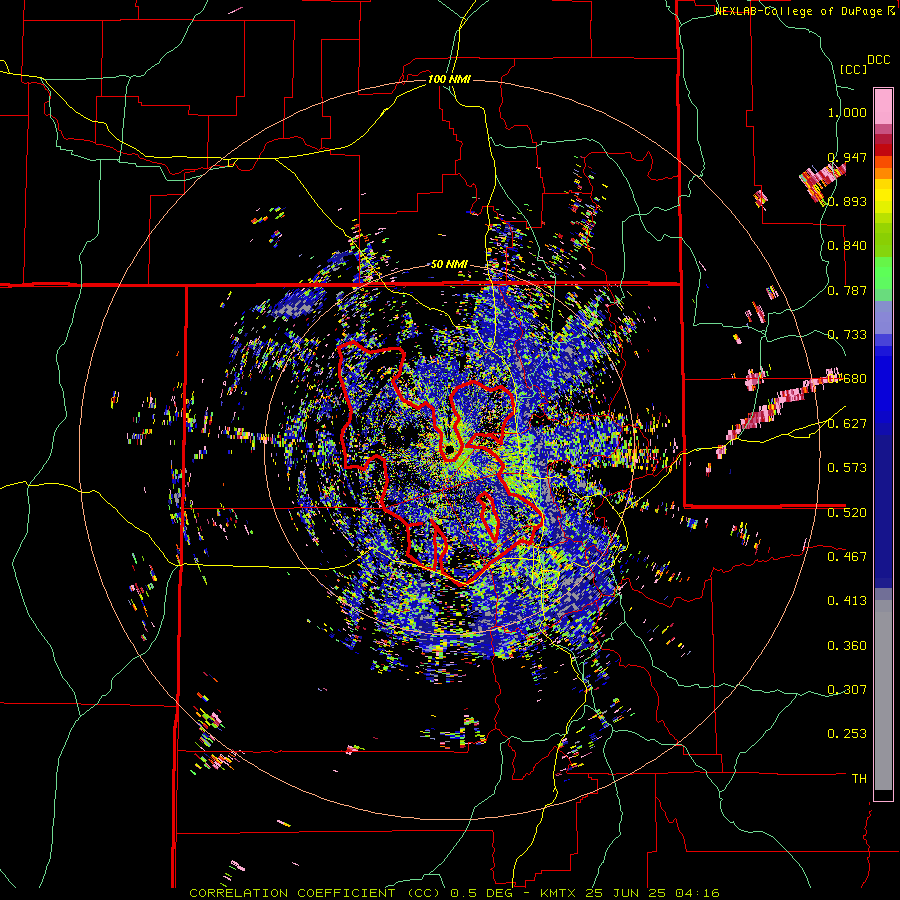Click the DCC legend title
This screenshot has height=900, width=900.
point(878,60)
